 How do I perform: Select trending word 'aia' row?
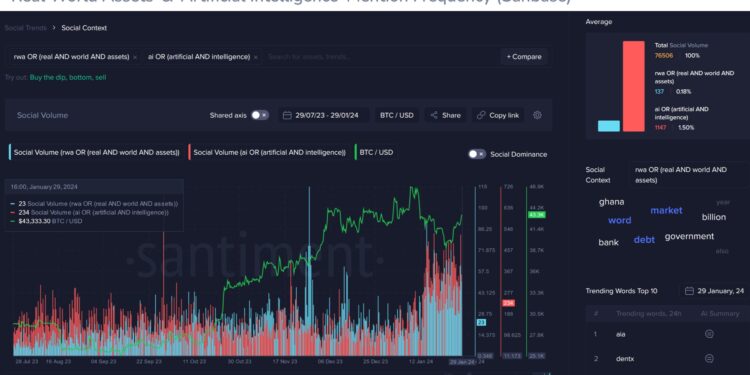coord(668,334)
